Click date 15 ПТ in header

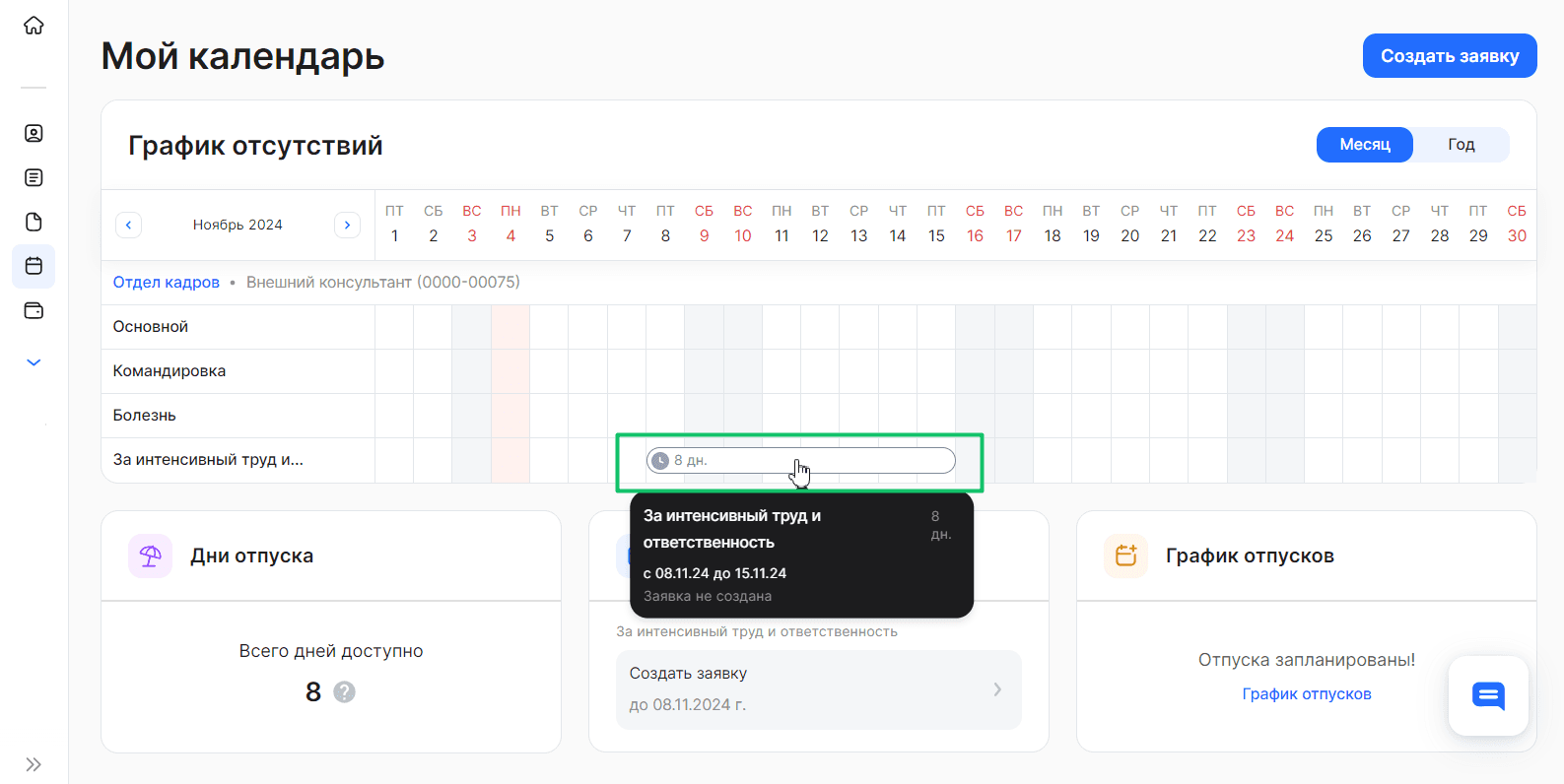tap(936, 225)
